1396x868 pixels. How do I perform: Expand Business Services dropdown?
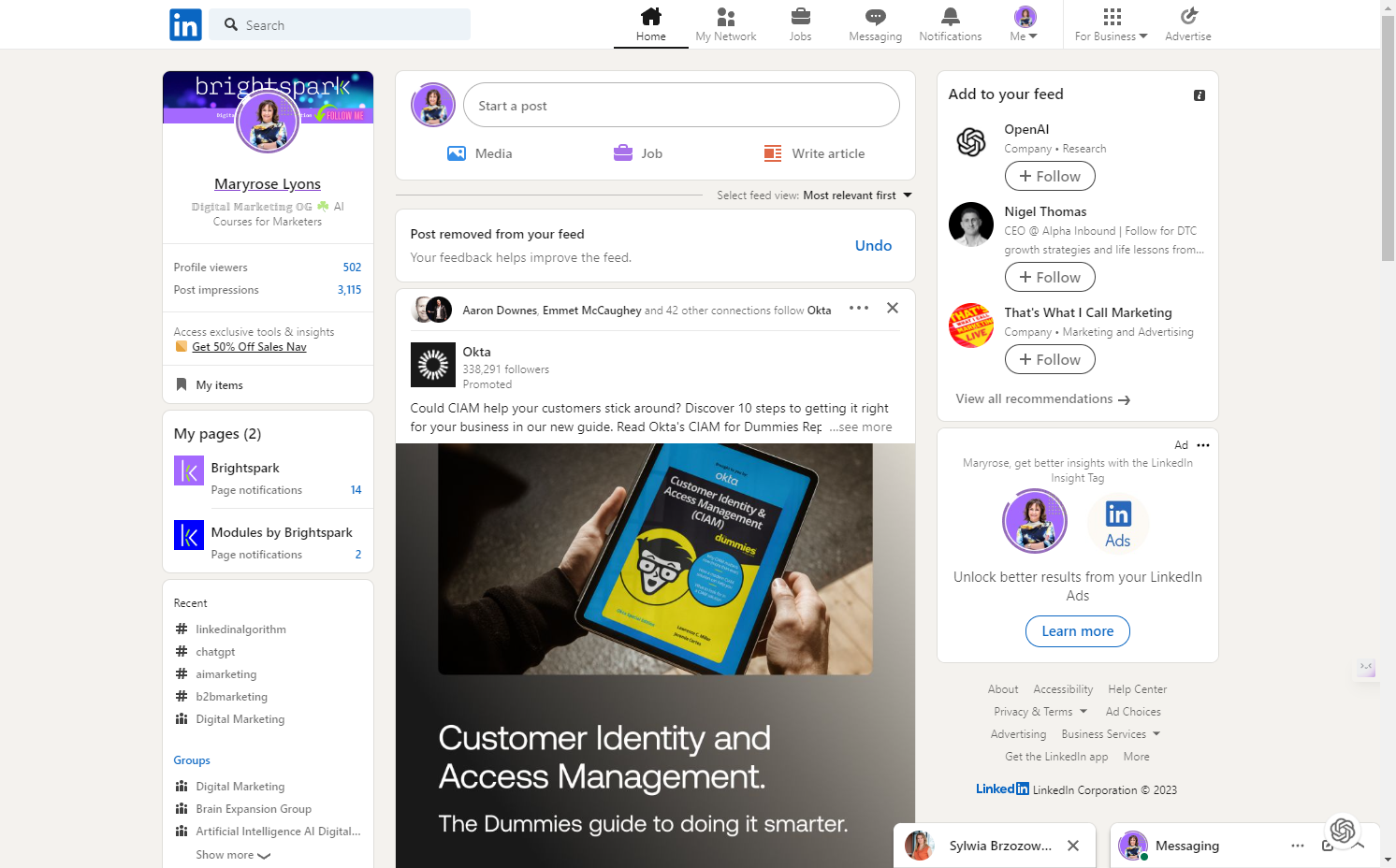point(1111,734)
